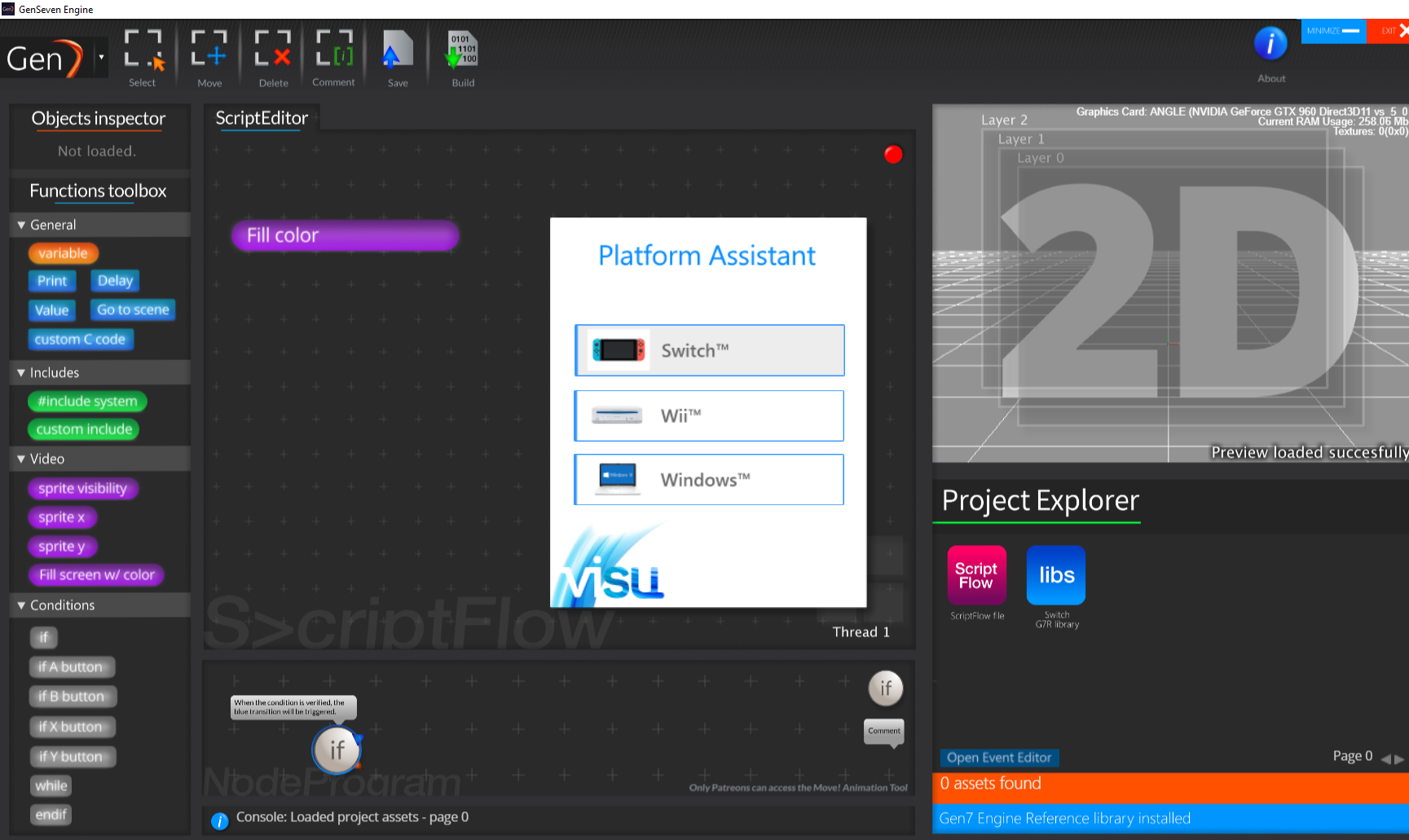Switch to the ScriptEditor tab
The height and width of the screenshot is (840, 1409).
point(262,118)
